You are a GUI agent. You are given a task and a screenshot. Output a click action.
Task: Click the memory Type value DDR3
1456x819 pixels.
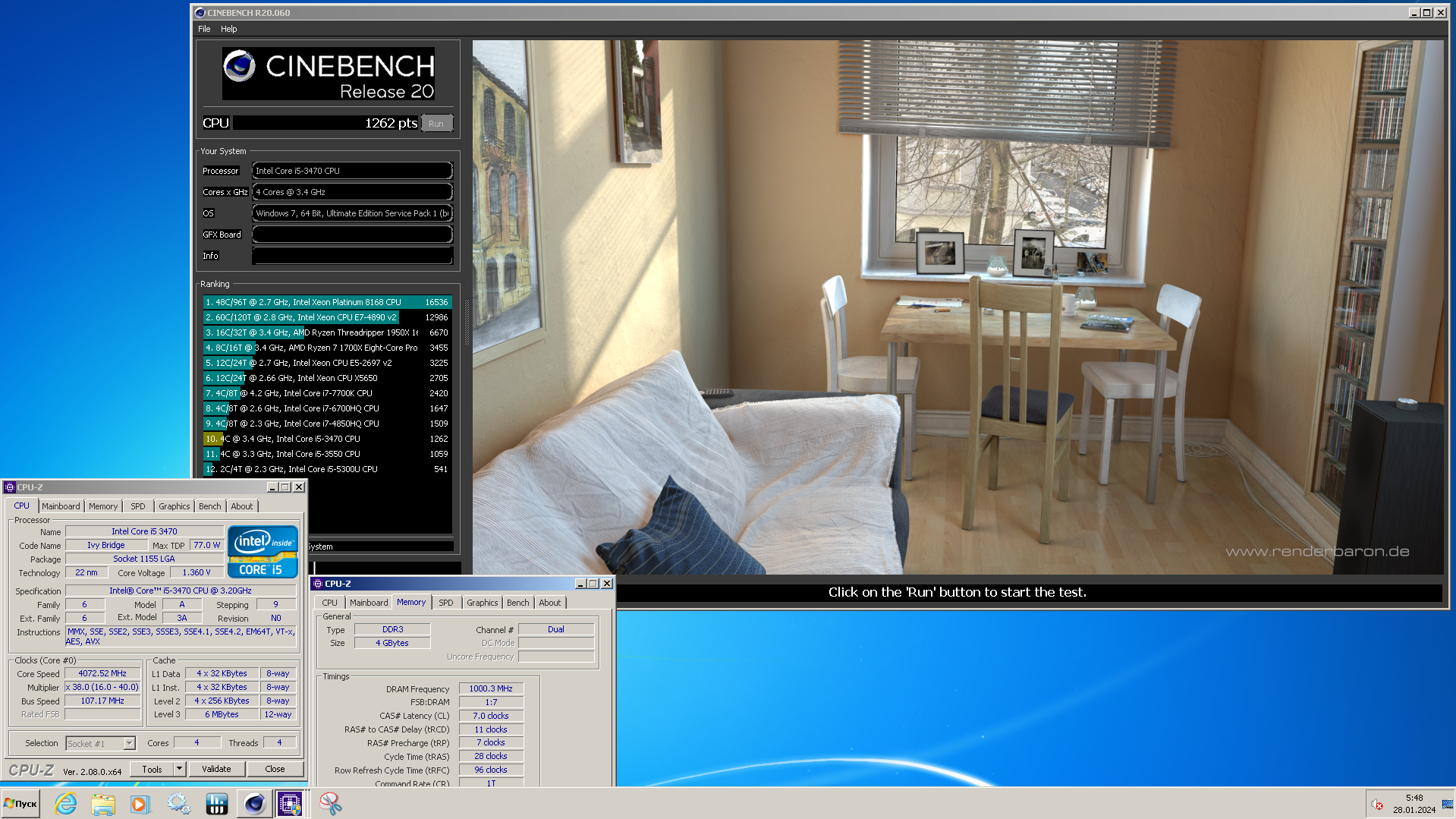click(x=392, y=629)
